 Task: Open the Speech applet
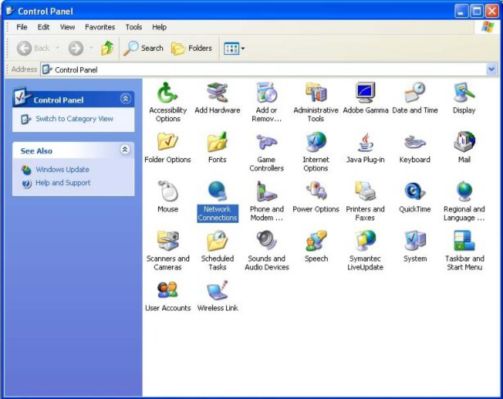coord(316,246)
